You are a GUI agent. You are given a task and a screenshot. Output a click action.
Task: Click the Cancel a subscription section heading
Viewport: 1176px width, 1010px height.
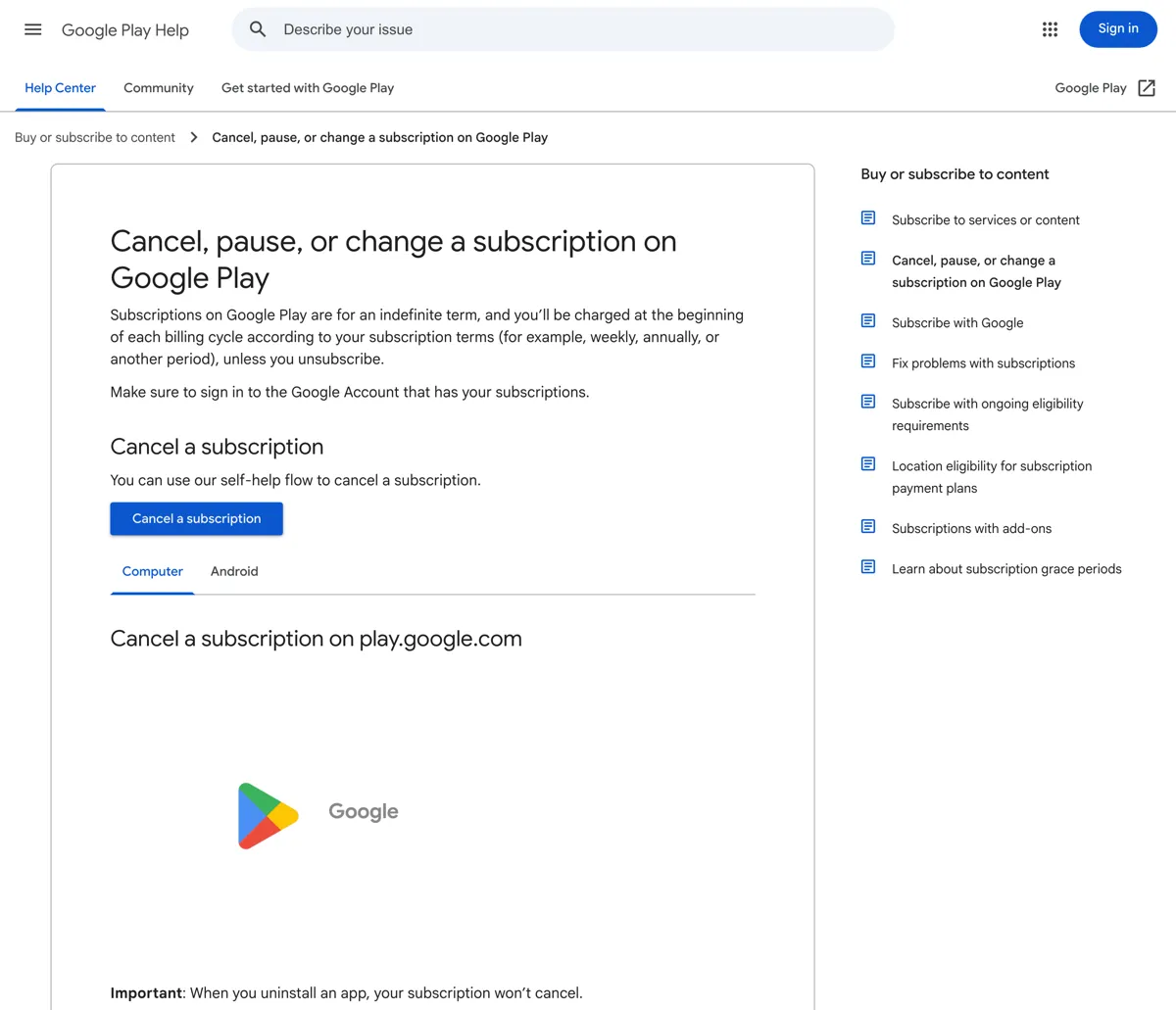pos(217,447)
